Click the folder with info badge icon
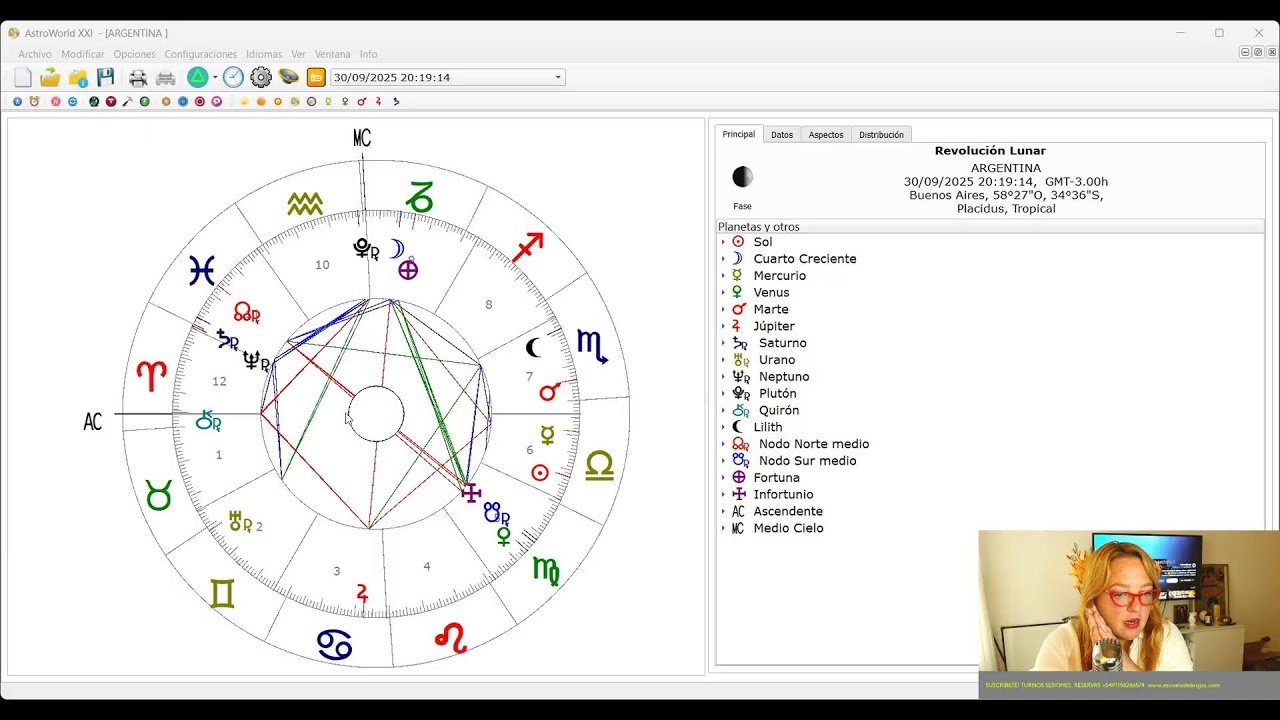1280x720 pixels. pos(78,77)
